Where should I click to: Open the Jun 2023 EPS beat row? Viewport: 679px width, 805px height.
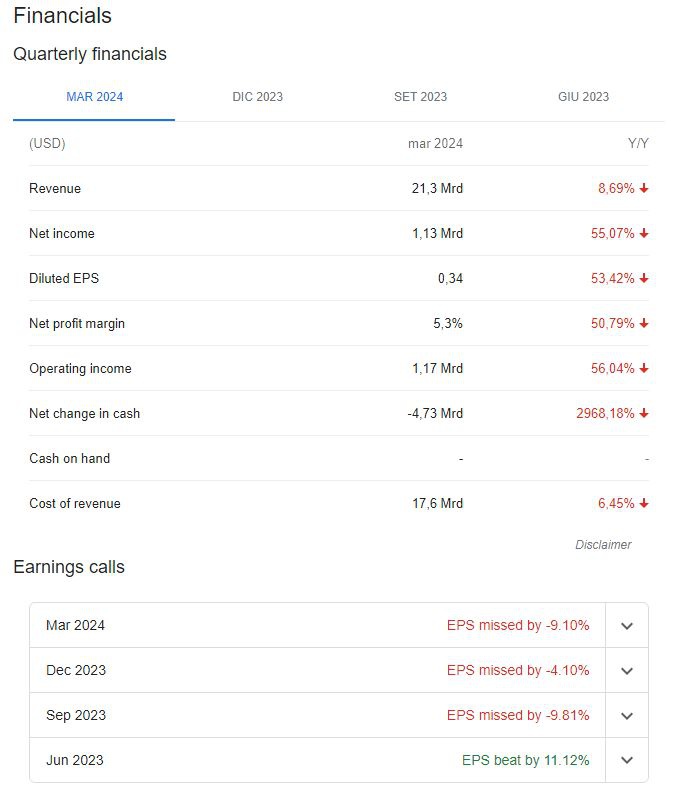point(318,760)
